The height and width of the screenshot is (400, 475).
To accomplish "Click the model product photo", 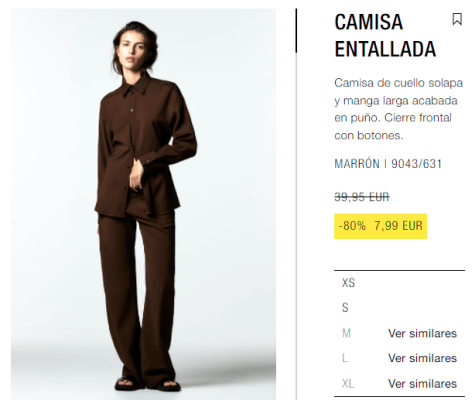I will click(x=143, y=204).
